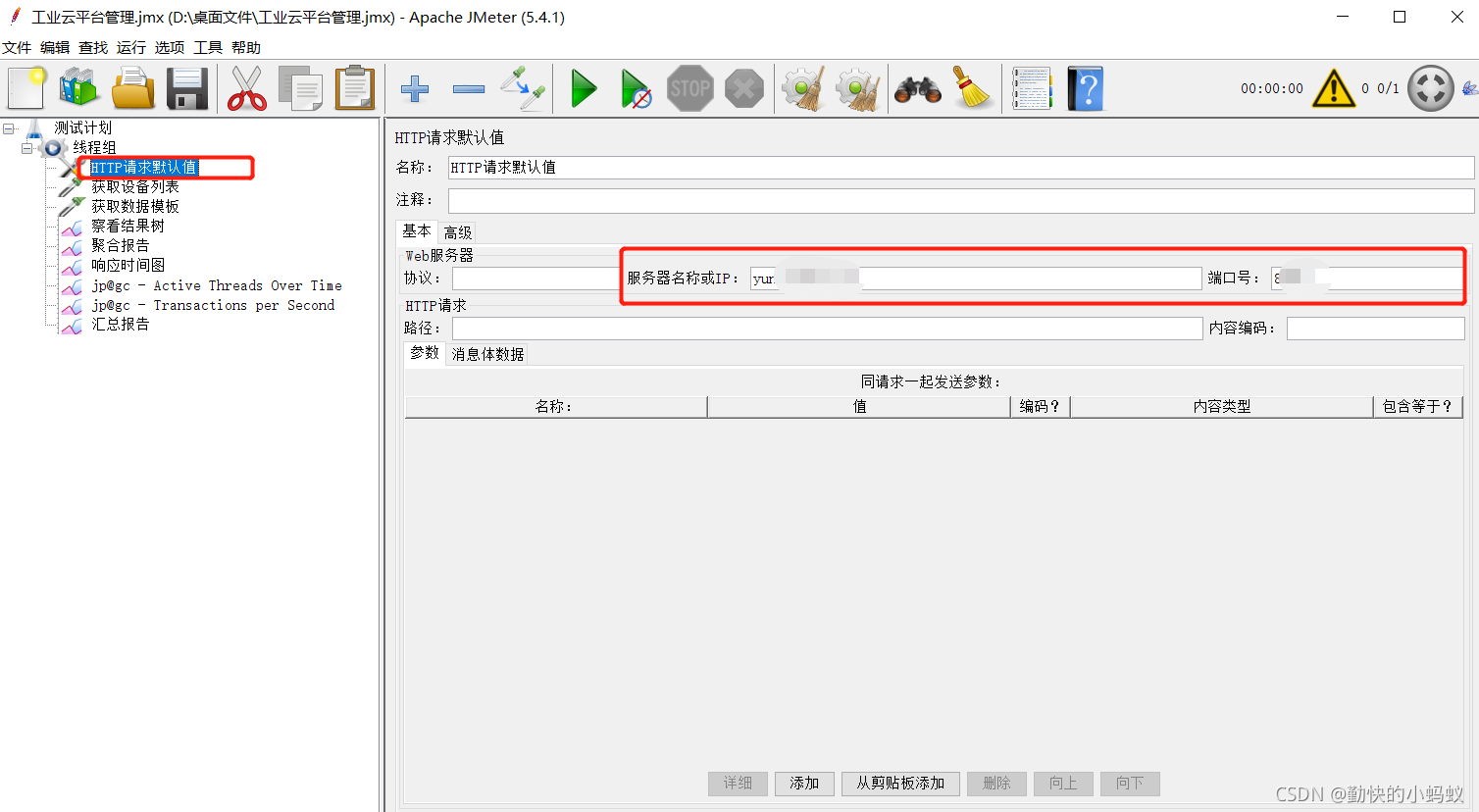Click the remote start icon at top right
The height and width of the screenshot is (812, 1479).
(1431, 88)
